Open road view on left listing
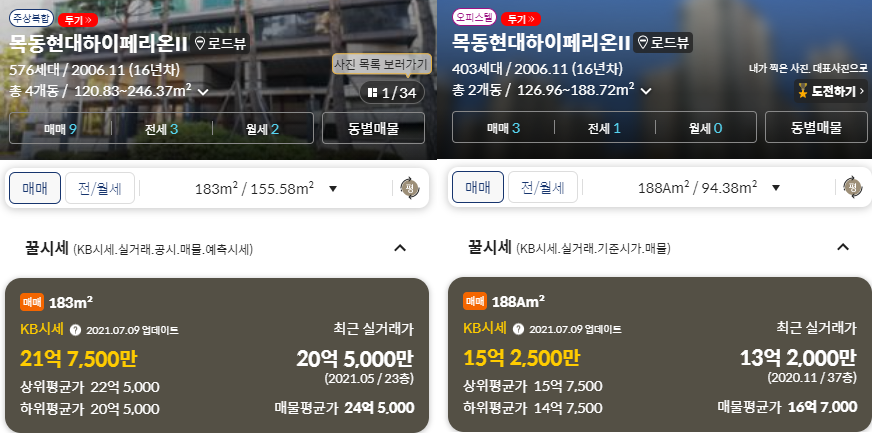The height and width of the screenshot is (433, 872). point(220,43)
